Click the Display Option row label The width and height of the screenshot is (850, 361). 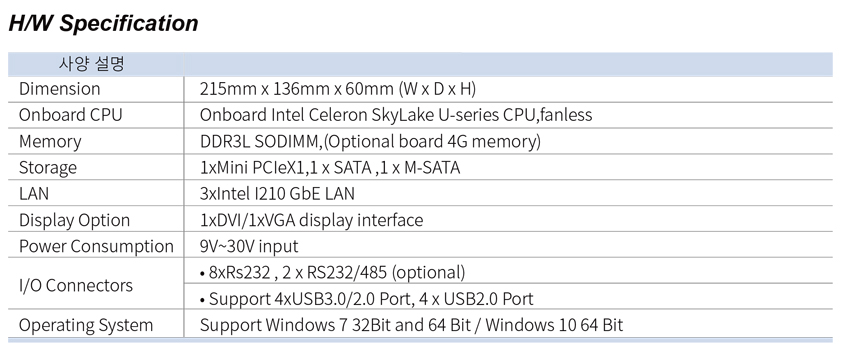click(x=74, y=220)
